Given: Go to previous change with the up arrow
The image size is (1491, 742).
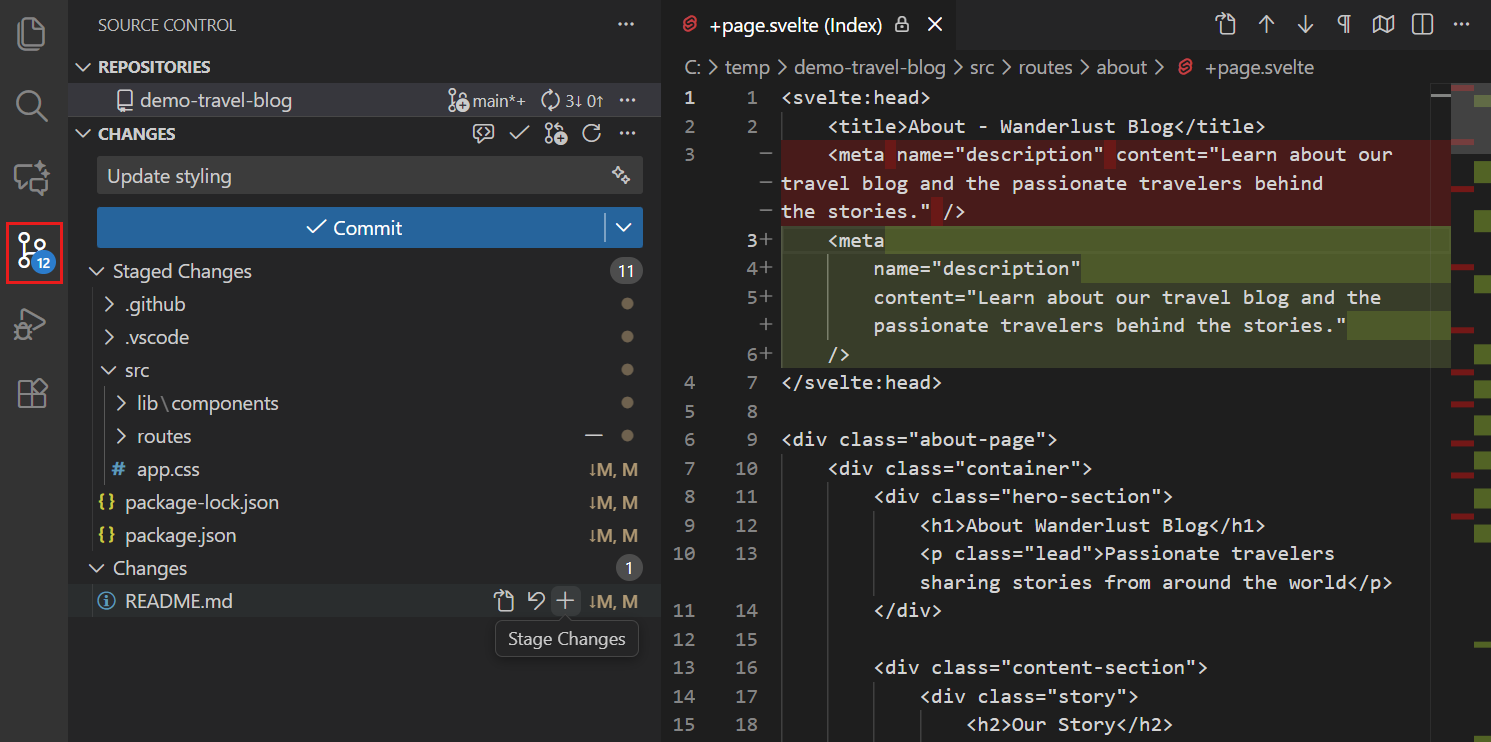Looking at the screenshot, I should pos(1267,24).
